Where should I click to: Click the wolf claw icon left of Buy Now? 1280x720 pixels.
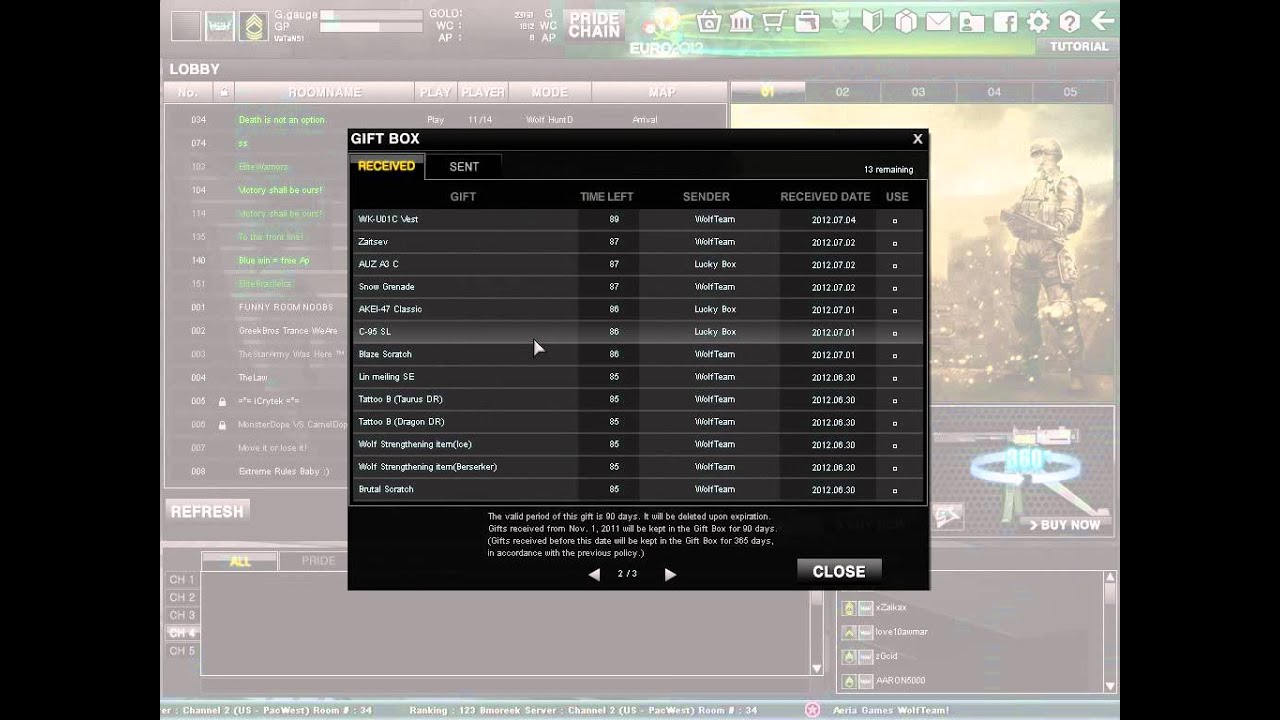tap(948, 516)
